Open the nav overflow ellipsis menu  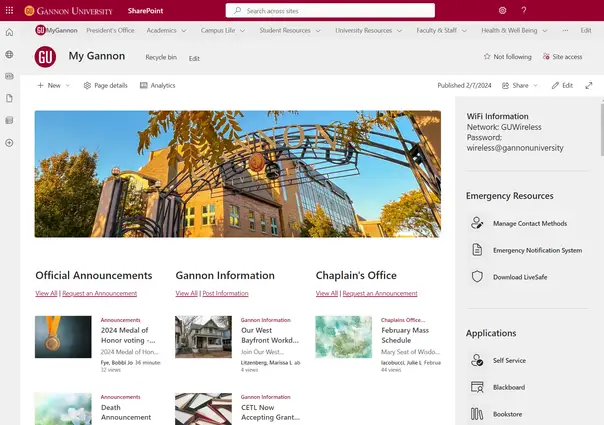pyautogui.click(x=565, y=30)
